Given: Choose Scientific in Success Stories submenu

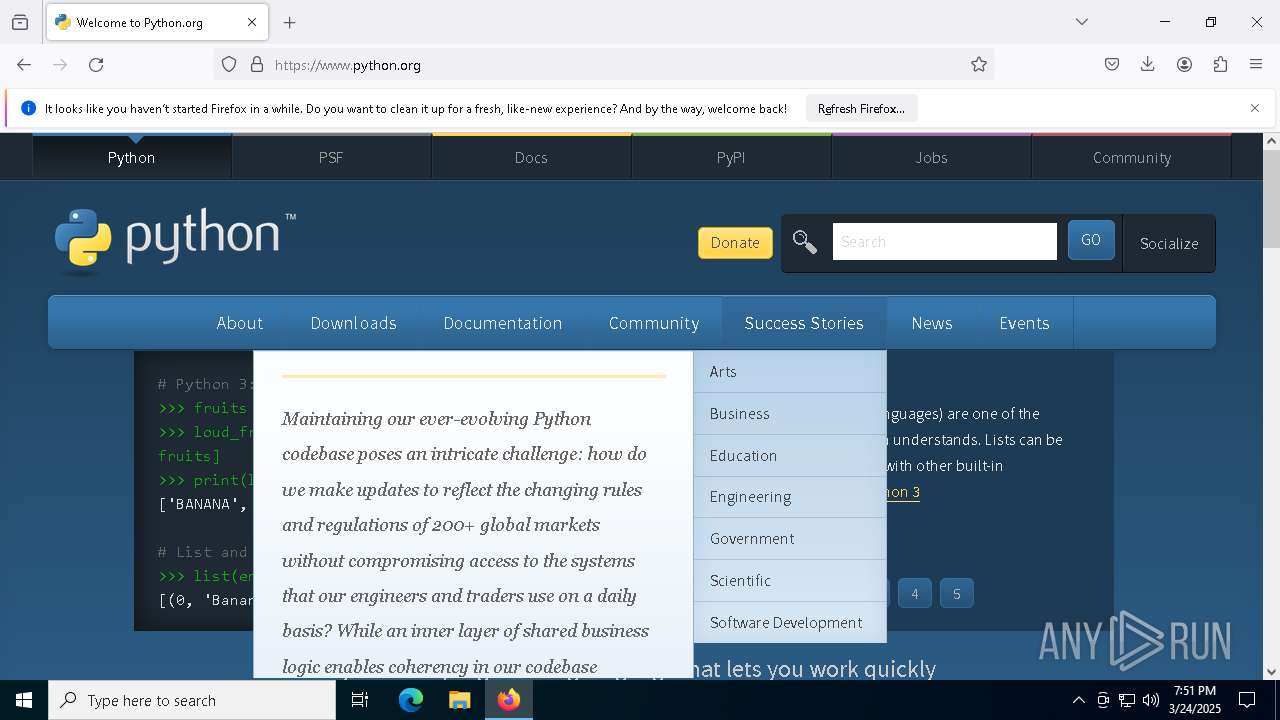Looking at the screenshot, I should [x=790, y=580].
